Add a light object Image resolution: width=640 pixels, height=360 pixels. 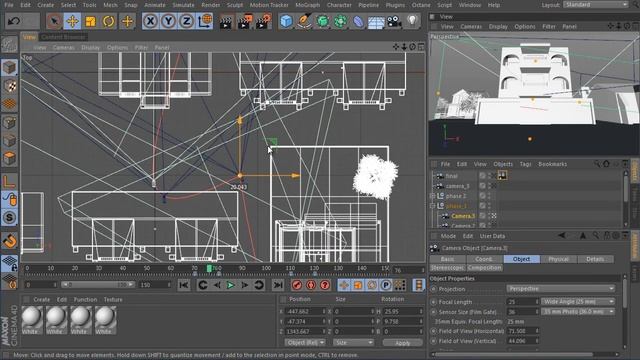412,21
